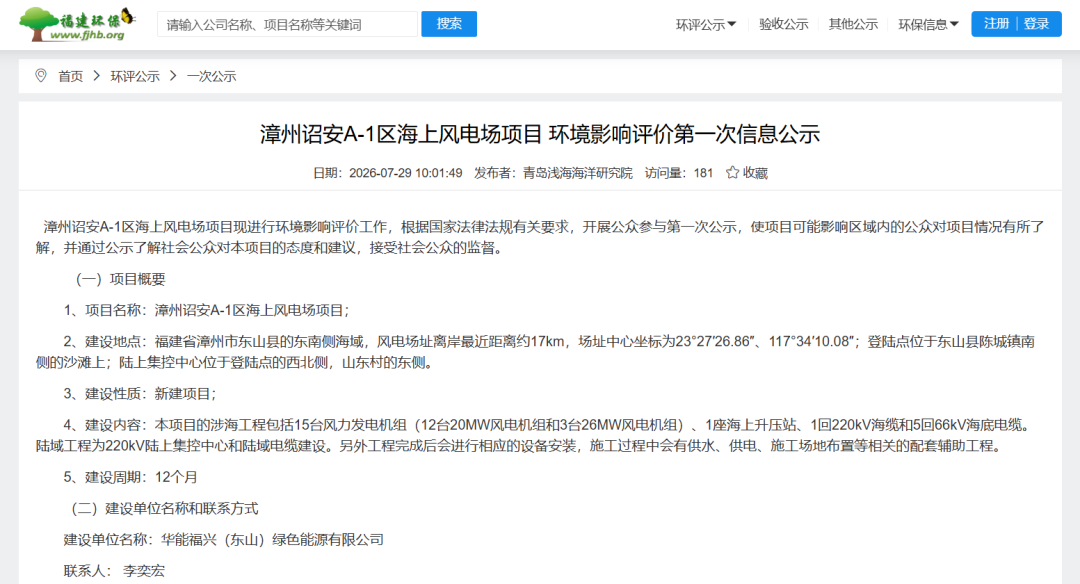Click the line 1、项目名称
The height and width of the screenshot is (584, 1080).
pos(207,311)
